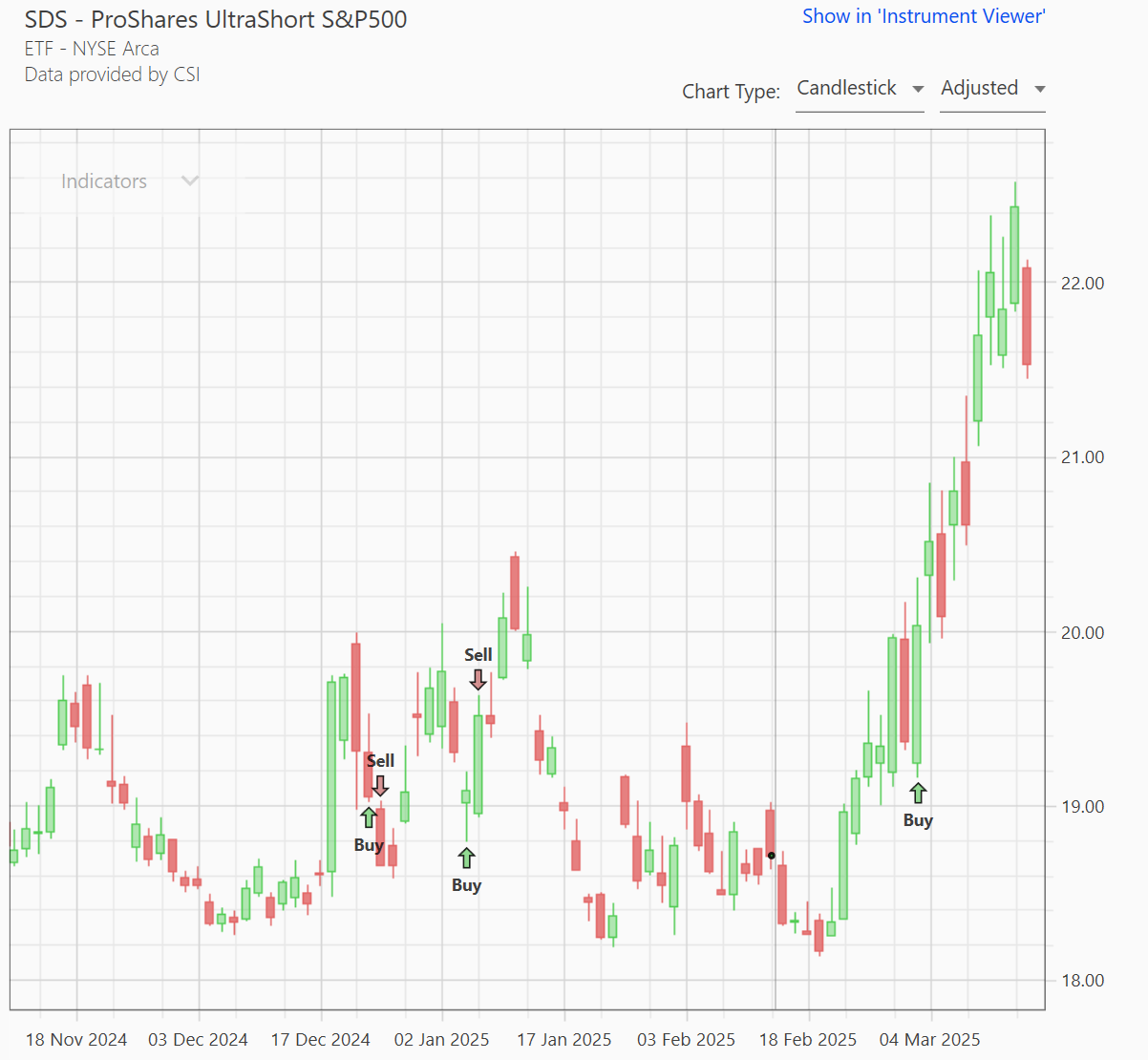
Task: Open the Show in 'Instrument Viewer' link
Action: point(923,16)
